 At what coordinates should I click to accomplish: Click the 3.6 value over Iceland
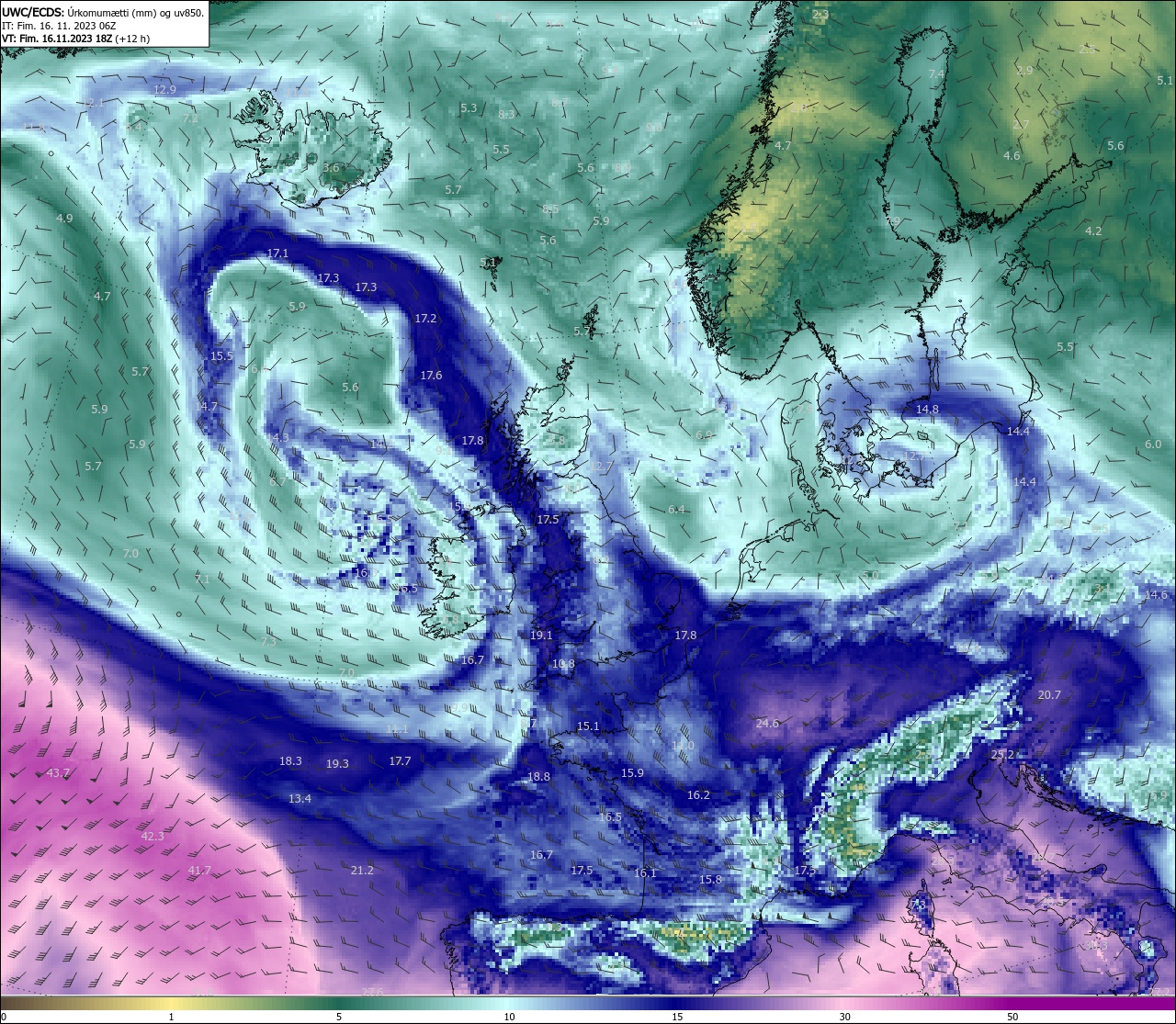point(331,168)
